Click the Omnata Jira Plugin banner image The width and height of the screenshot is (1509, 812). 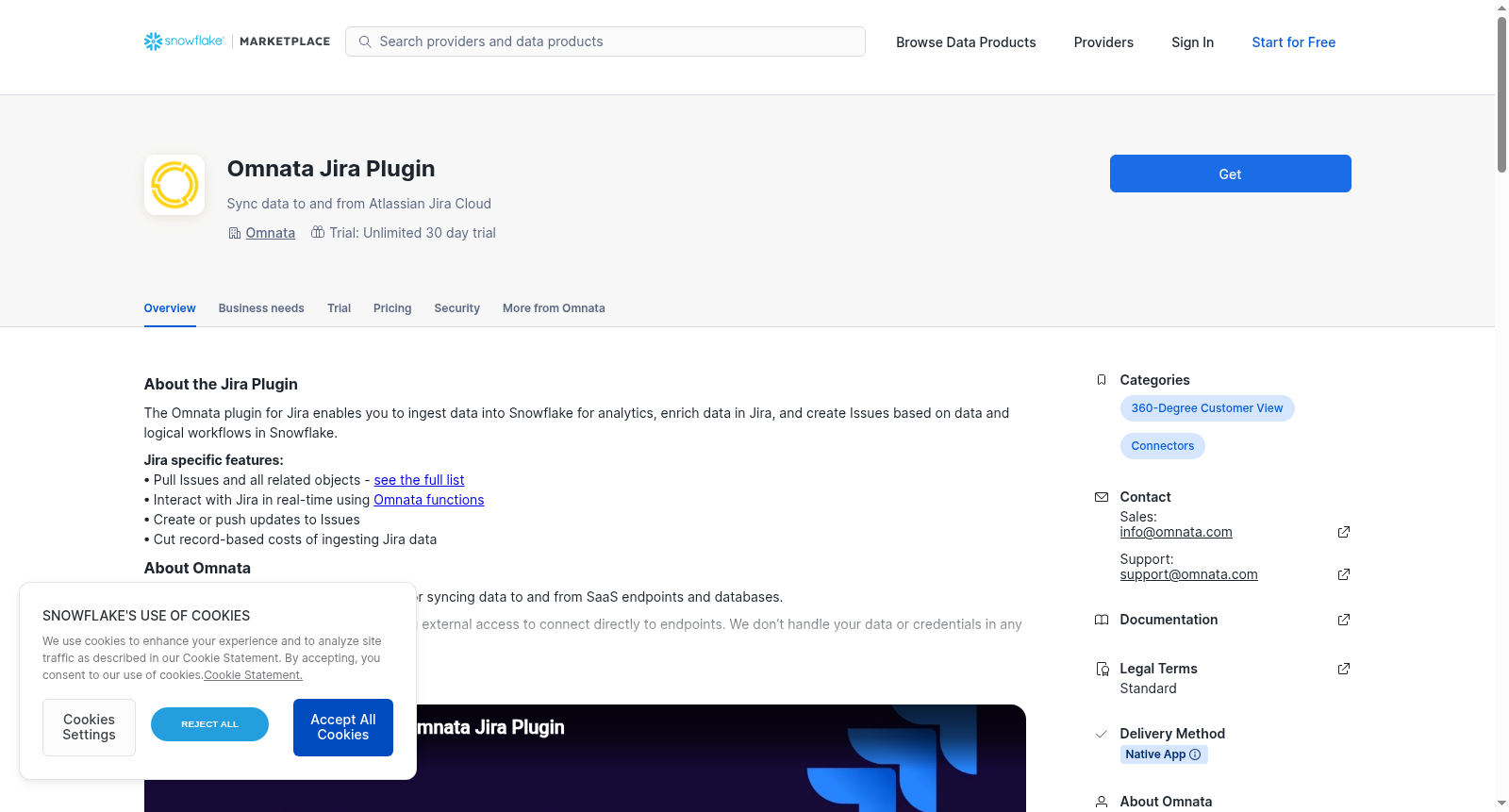(585, 758)
